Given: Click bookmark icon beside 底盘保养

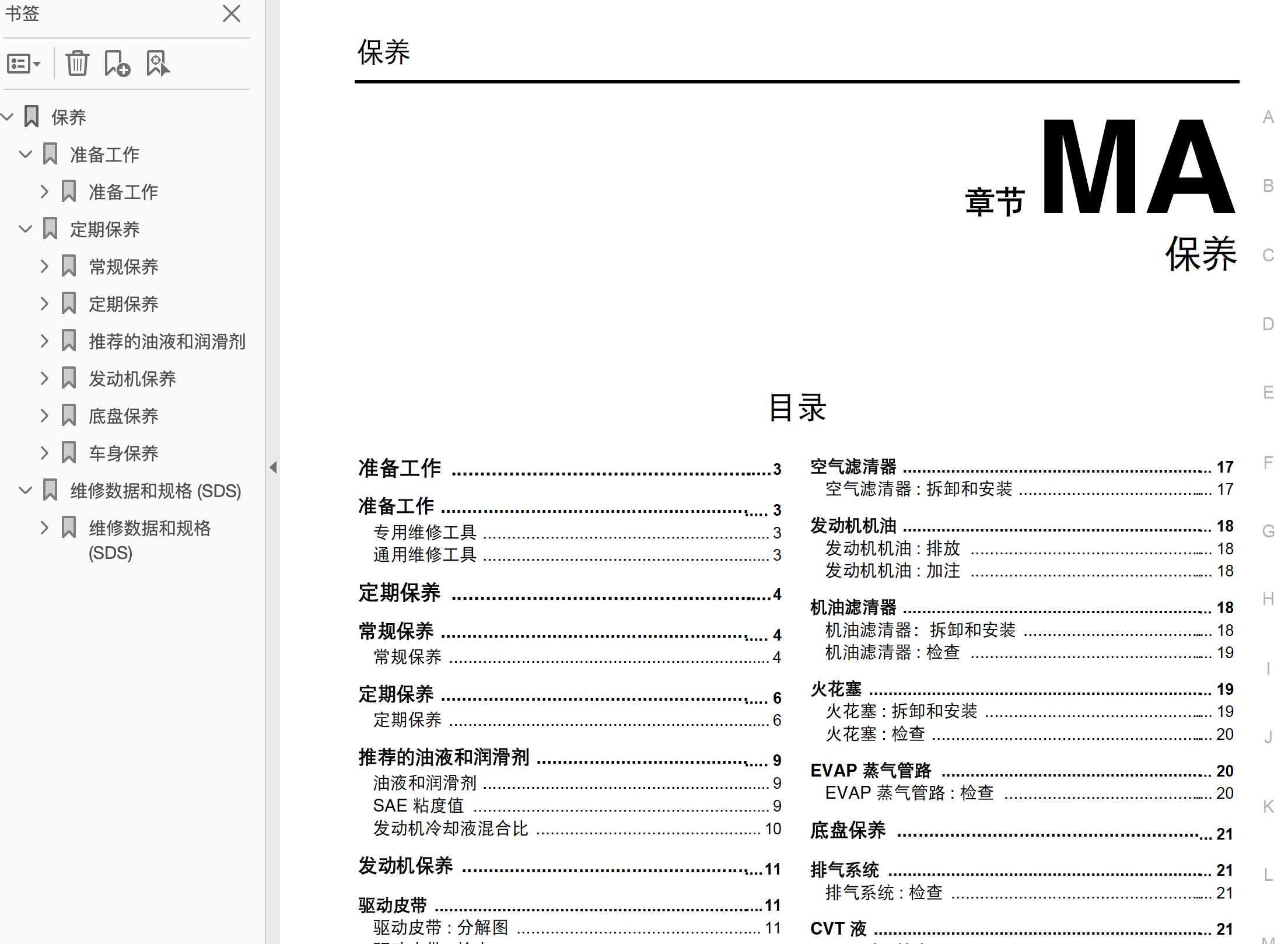Looking at the screenshot, I should pos(69,415).
